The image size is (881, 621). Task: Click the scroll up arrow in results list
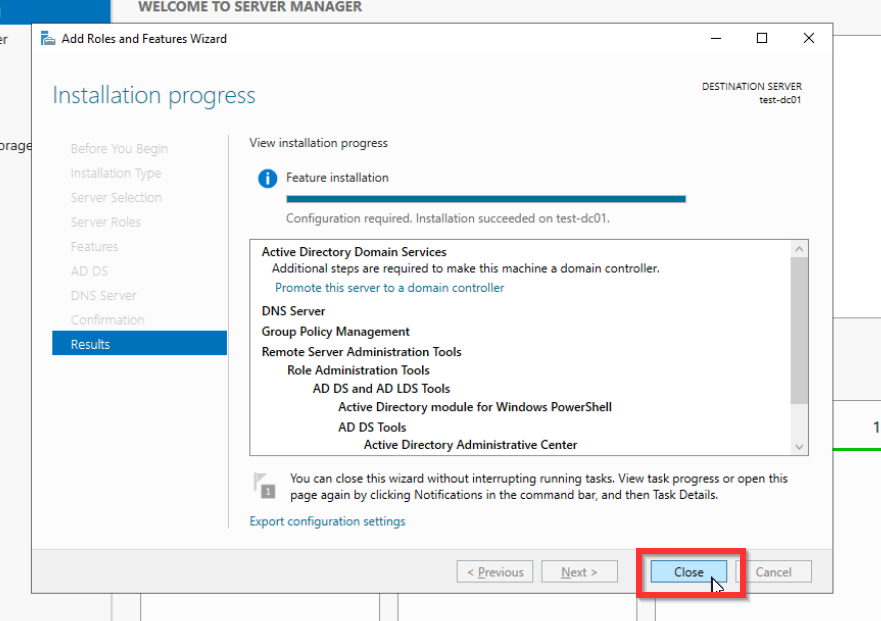click(x=799, y=249)
